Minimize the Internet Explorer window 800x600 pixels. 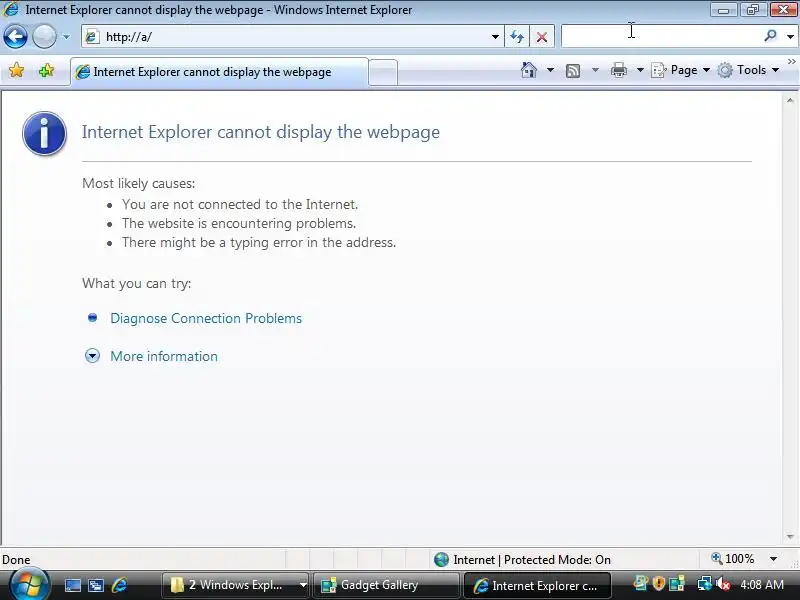[x=723, y=10]
